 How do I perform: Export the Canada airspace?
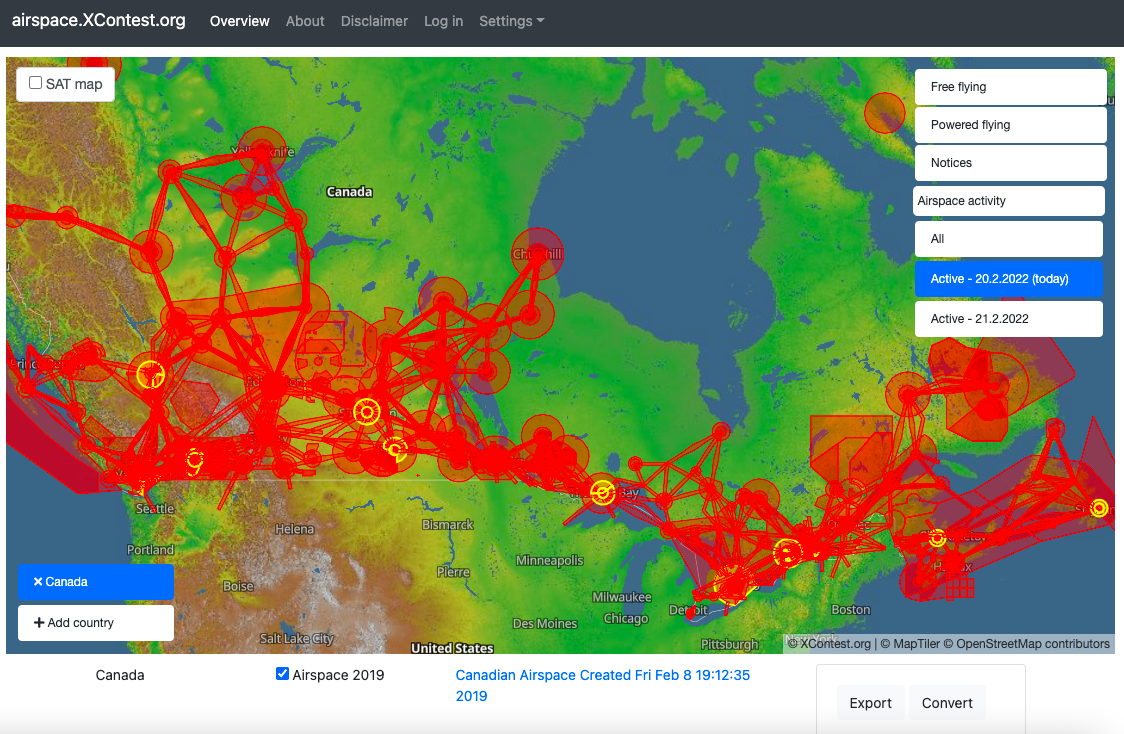[x=870, y=703]
